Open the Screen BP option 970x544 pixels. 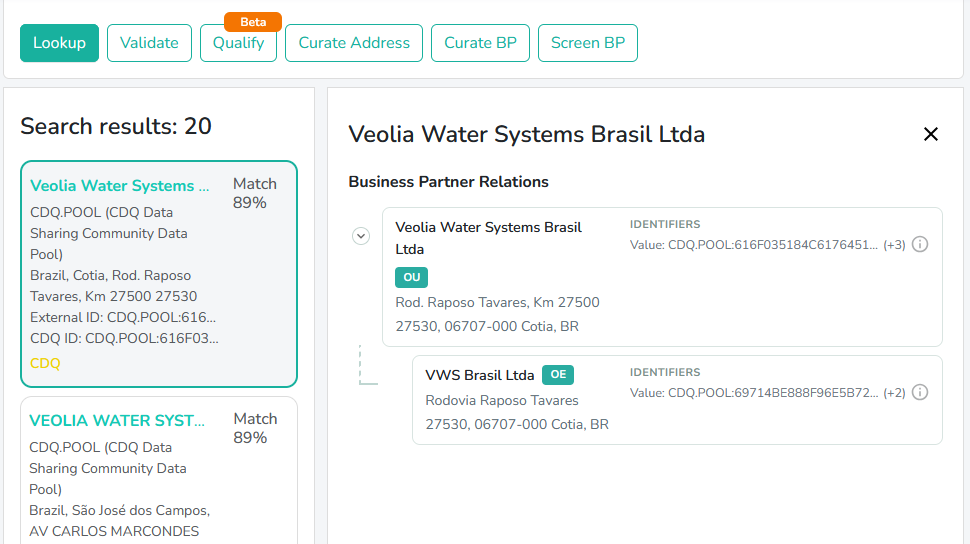click(588, 43)
